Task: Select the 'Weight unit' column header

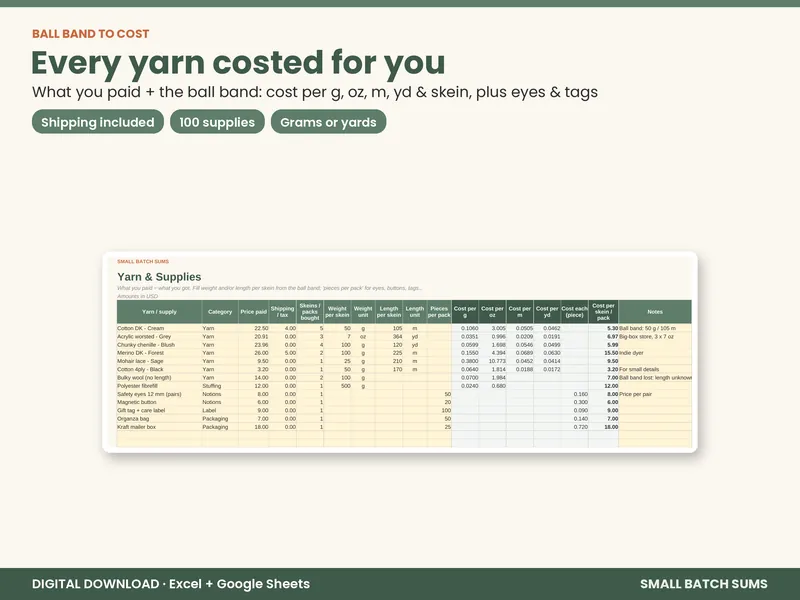Action: 363,312
